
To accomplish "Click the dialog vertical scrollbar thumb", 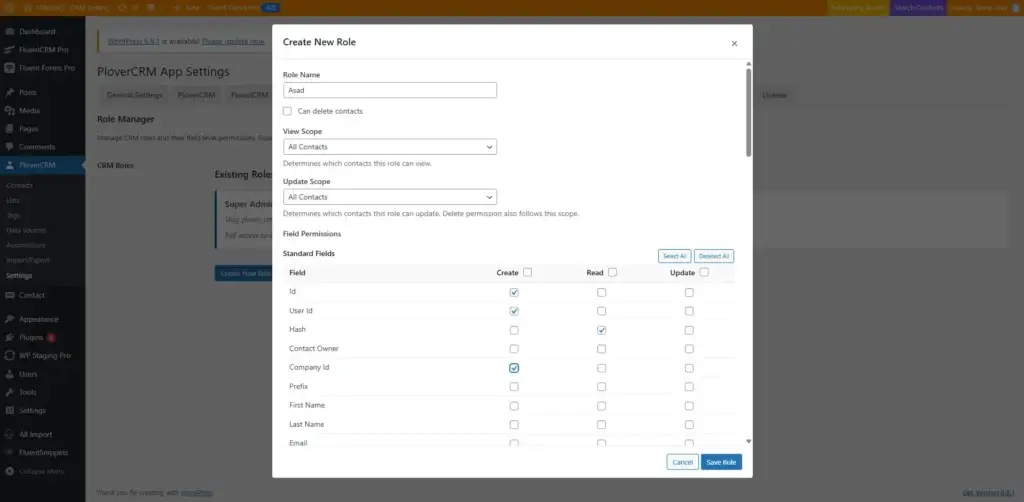I will pyautogui.click(x=748, y=112).
